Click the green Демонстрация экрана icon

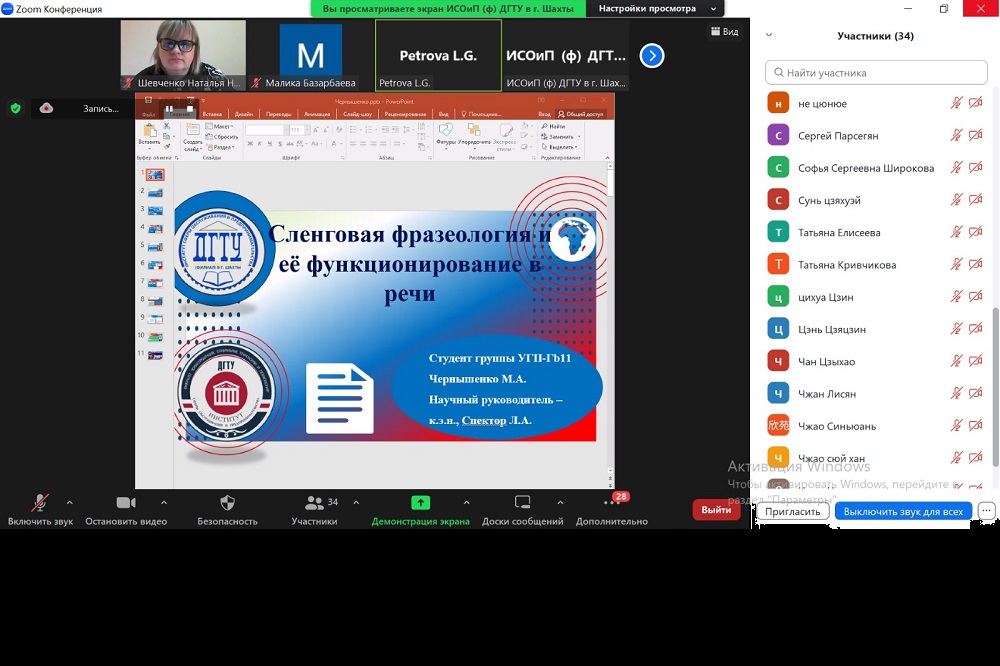tap(420, 503)
